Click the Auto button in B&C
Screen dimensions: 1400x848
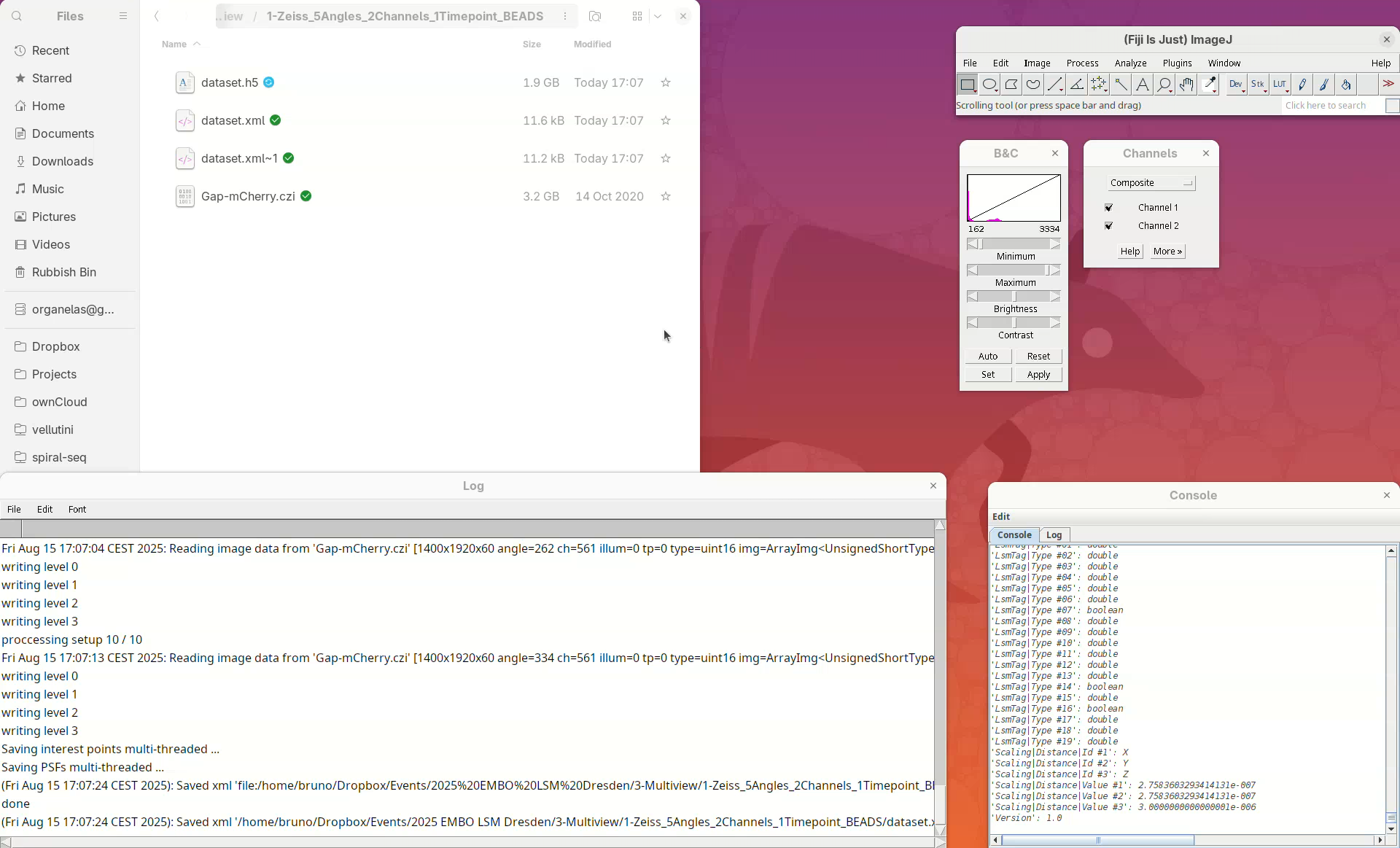point(988,357)
